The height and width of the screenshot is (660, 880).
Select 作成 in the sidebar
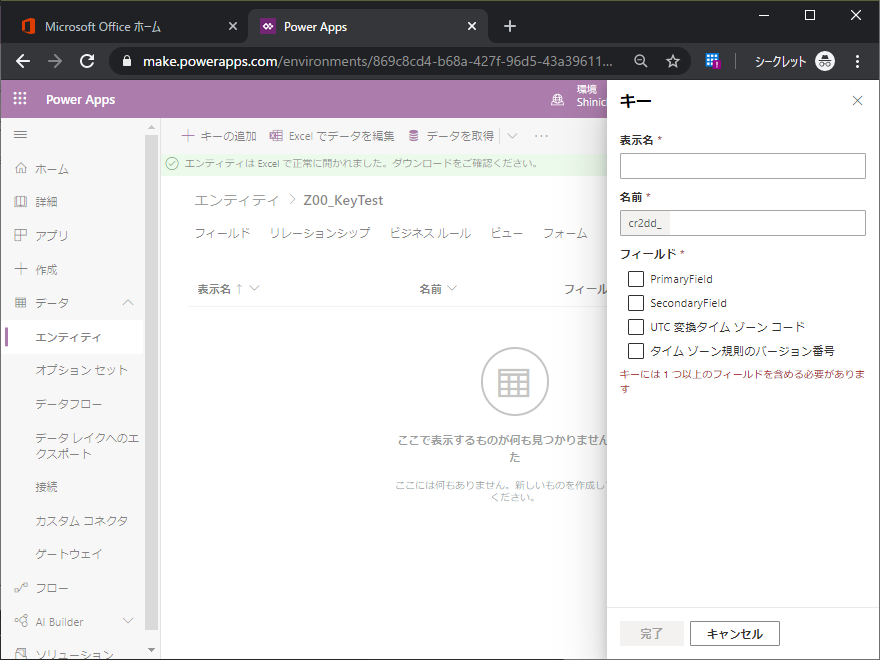[x=46, y=269]
